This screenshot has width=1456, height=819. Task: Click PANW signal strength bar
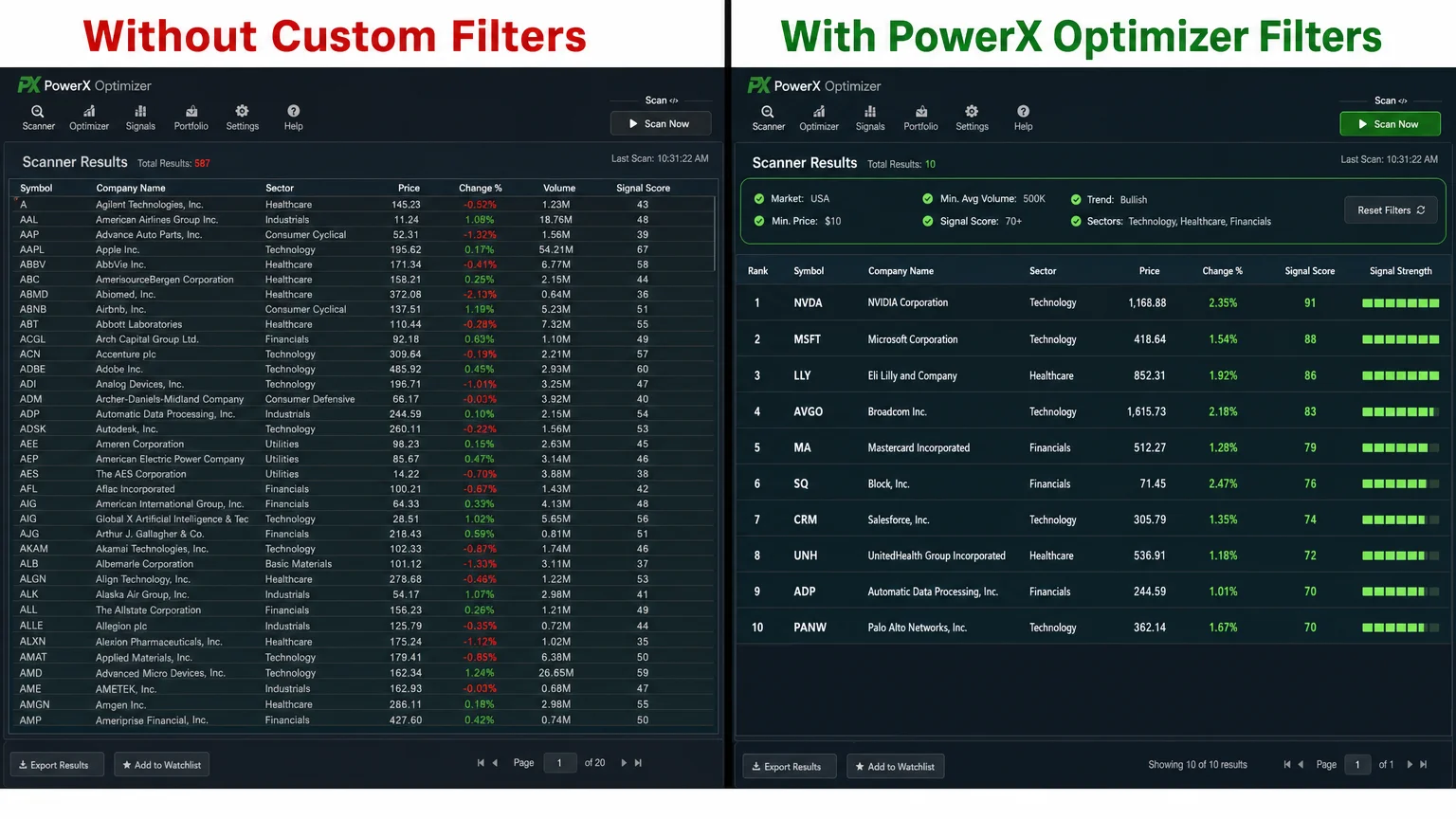click(1401, 628)
